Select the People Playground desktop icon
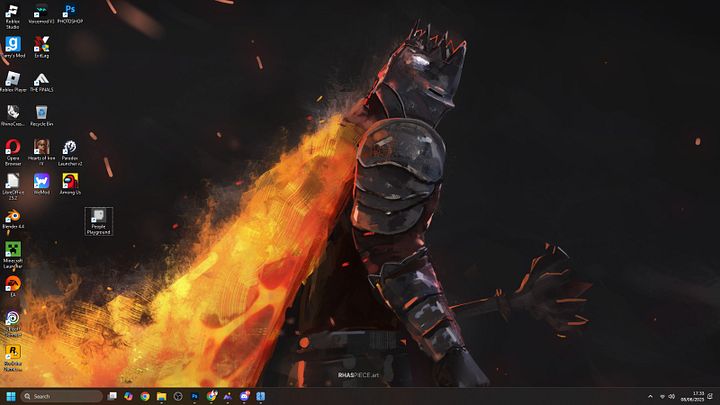 pyautogui.click(x=99, y=221)
